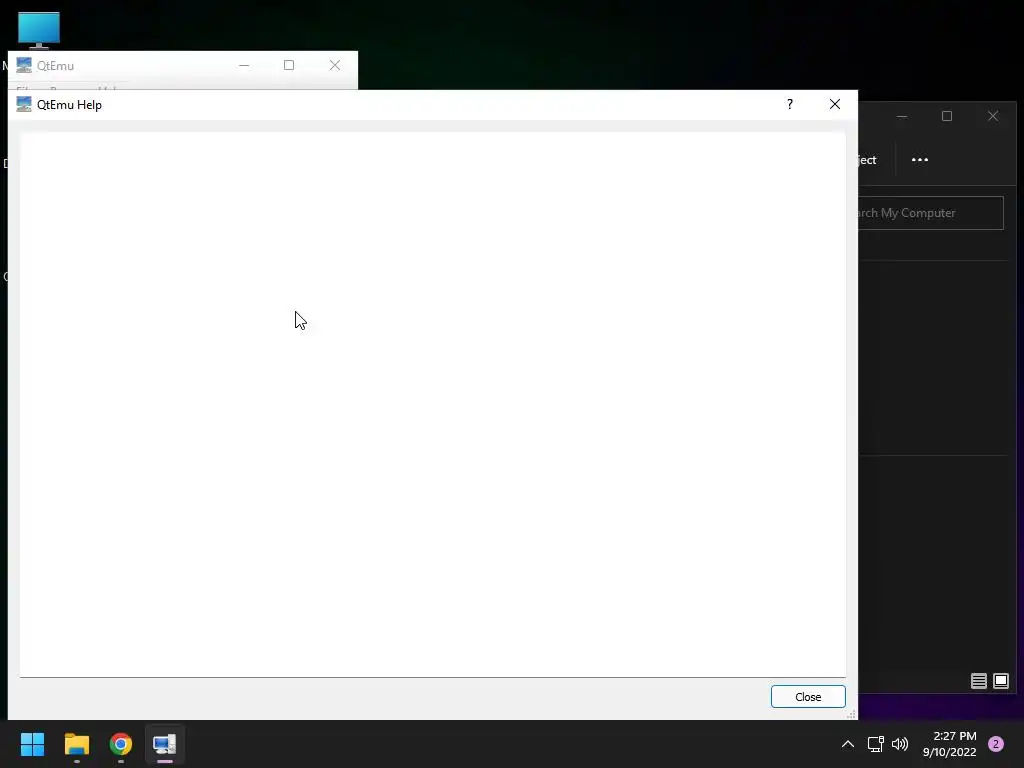Open File Explorer from the taskbar
This screenshot has height=768, width=1024.
click(76, 744)
